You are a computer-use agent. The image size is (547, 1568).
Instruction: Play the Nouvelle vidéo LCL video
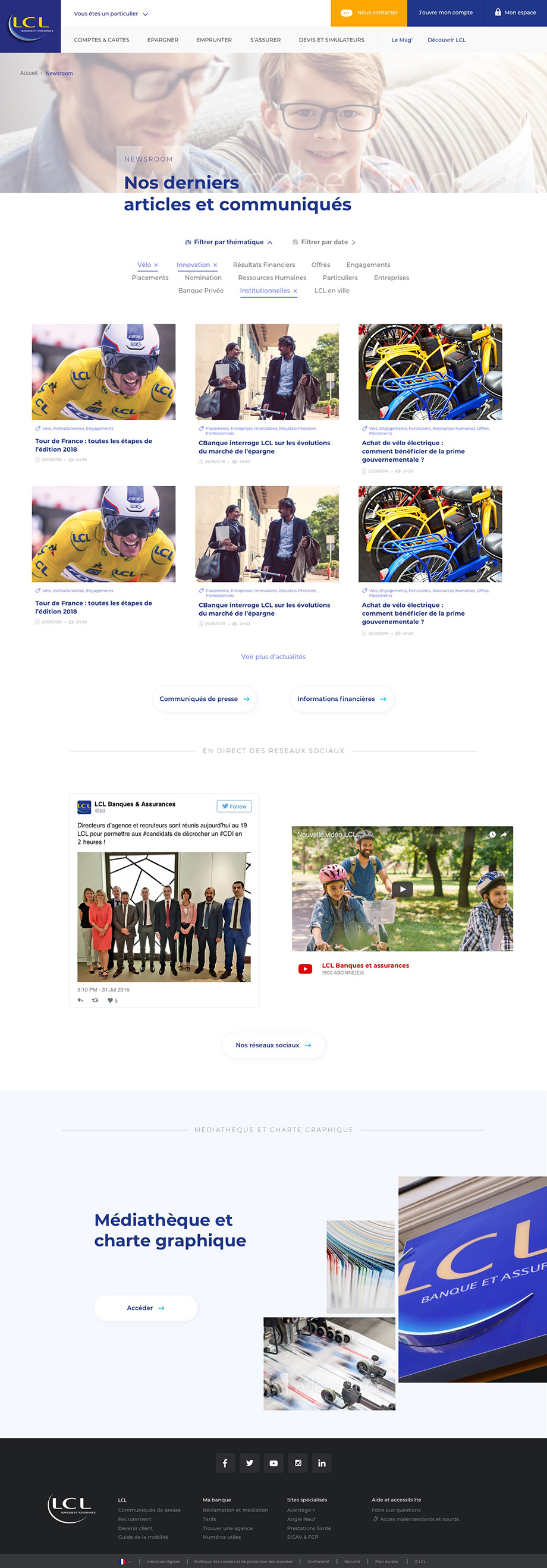402,889
